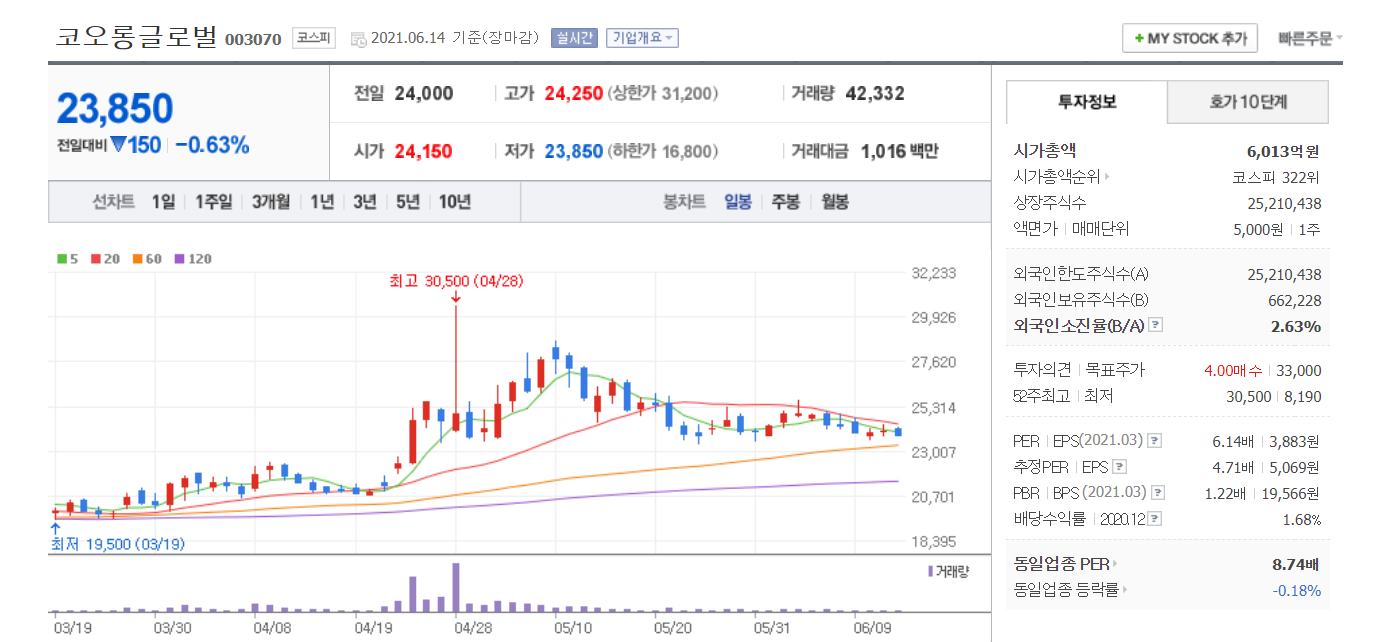Select the 일봉 daily candle chart
The height and width of the screenshot is (642, 1382).
[738, 202]
